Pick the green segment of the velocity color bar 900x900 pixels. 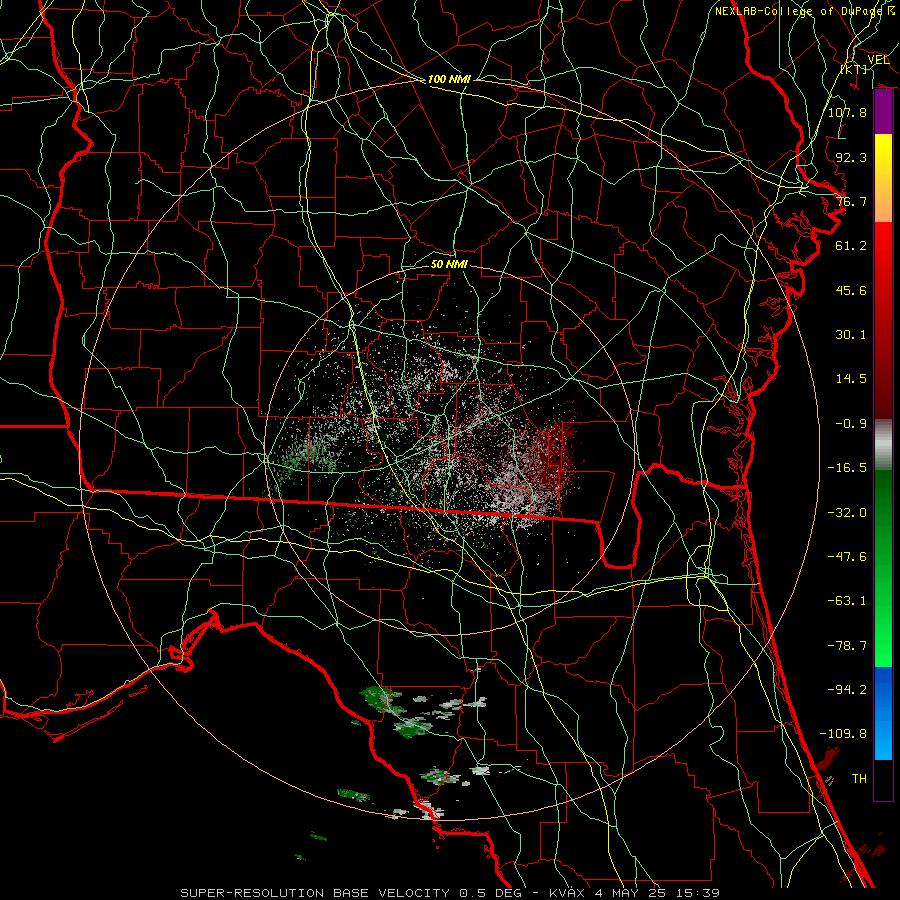point(883,569)
